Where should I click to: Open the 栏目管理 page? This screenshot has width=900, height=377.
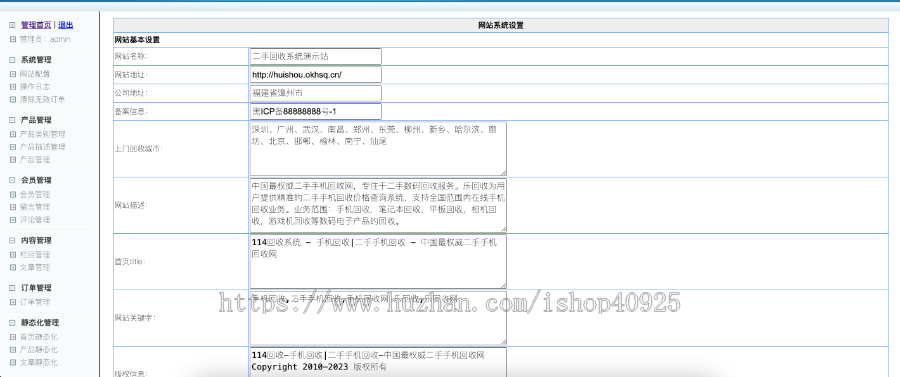(35, 255)
